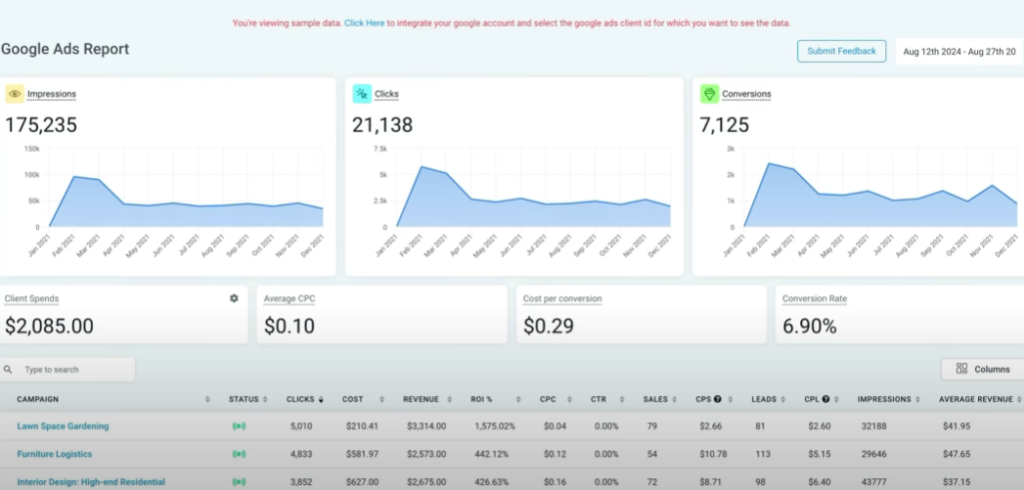Open the Columns selector button
The height and width of the screenshot is (490, 1024).
coord(982,369)
